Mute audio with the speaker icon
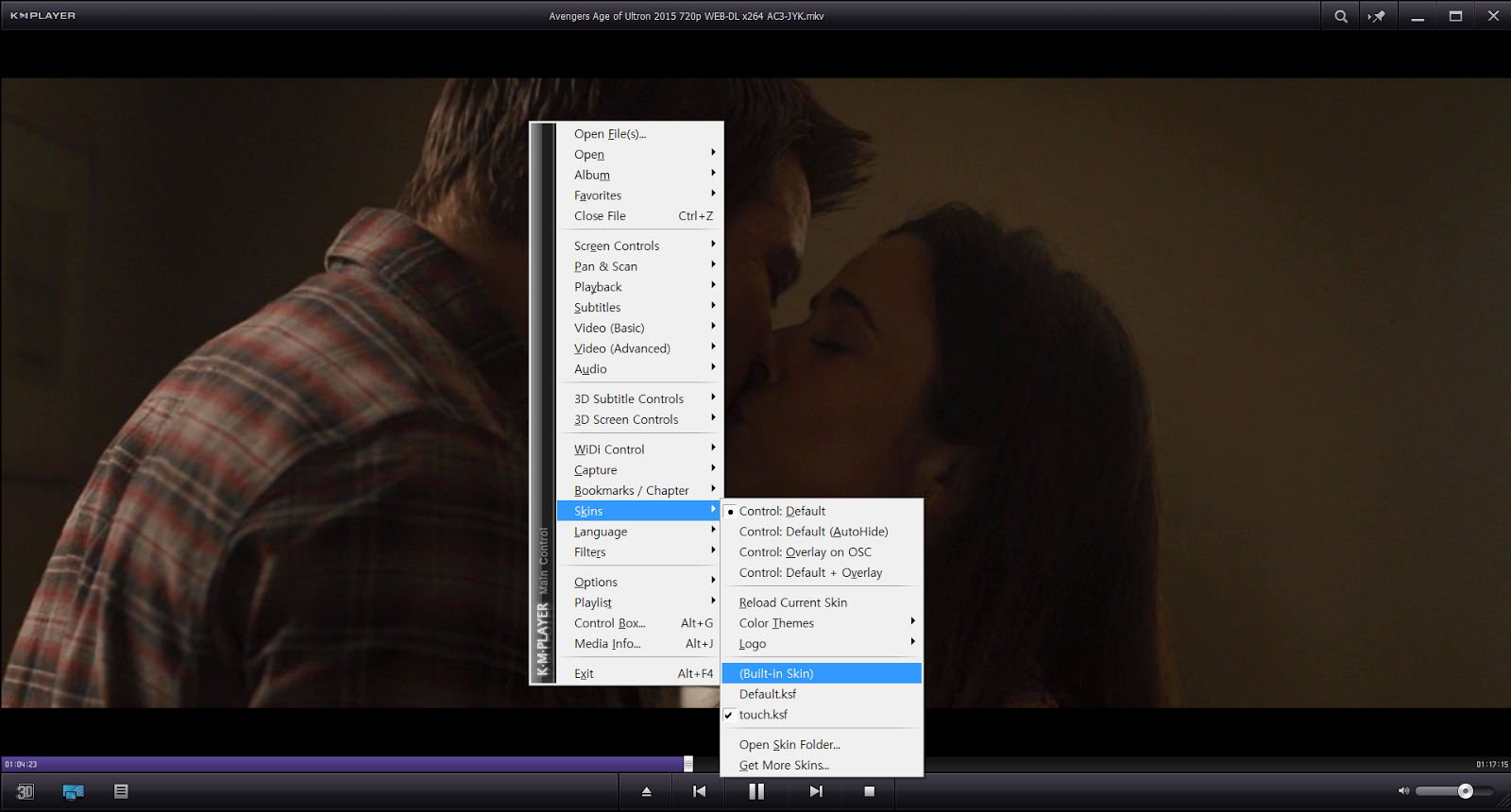1511x812 pixels. (1403, 791)
